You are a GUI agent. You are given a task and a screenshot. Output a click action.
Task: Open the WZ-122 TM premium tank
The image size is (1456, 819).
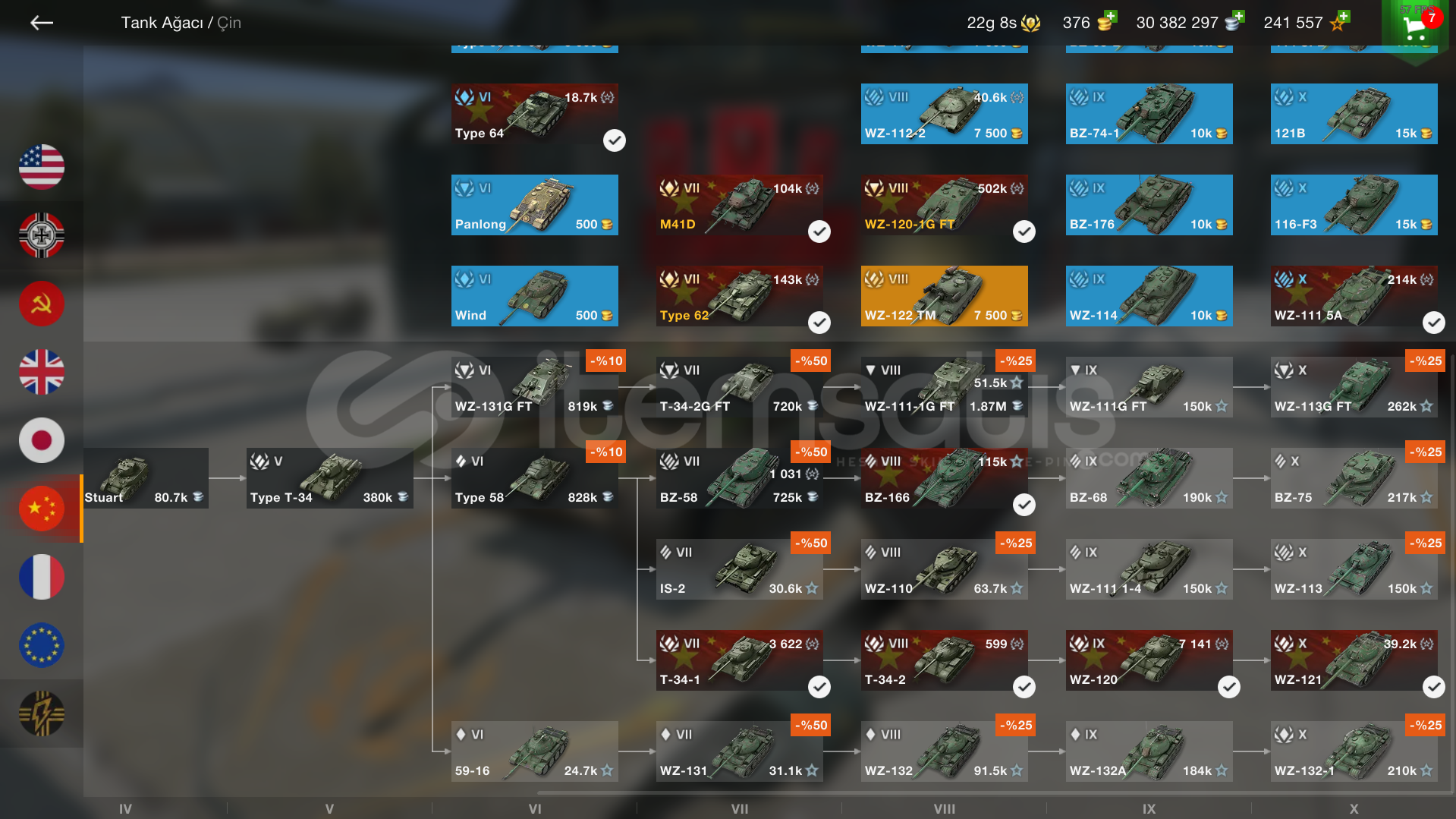point(945,296)
